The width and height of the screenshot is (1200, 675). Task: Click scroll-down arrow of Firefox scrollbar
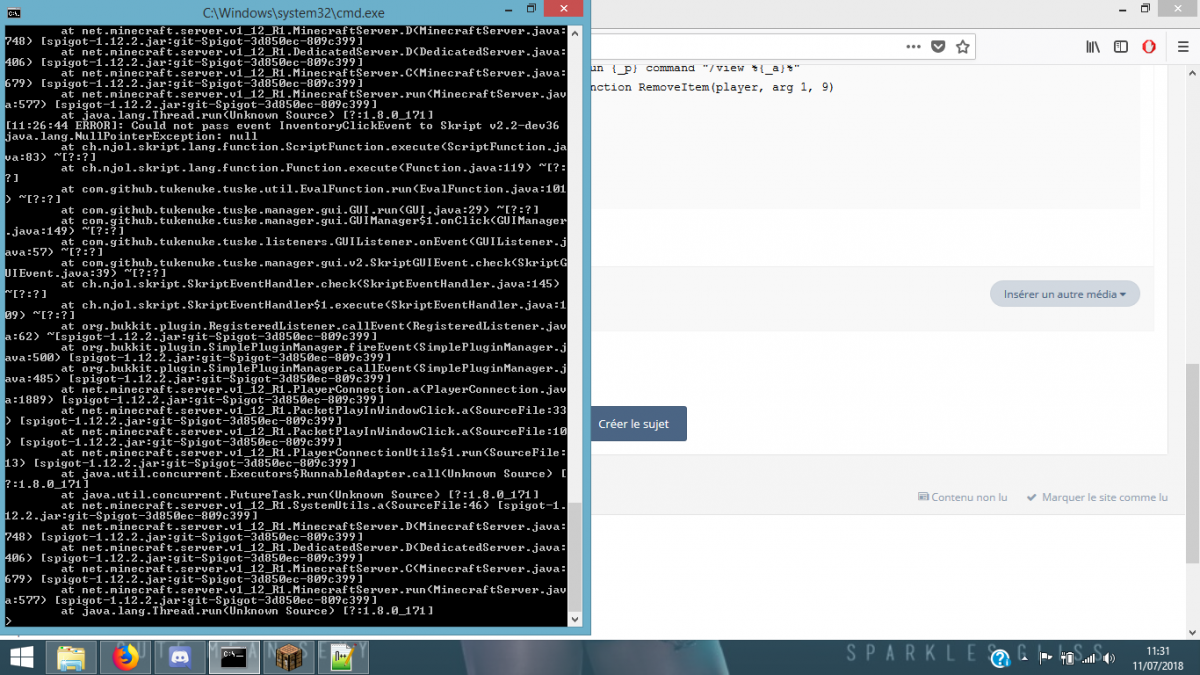(1192, 633)
